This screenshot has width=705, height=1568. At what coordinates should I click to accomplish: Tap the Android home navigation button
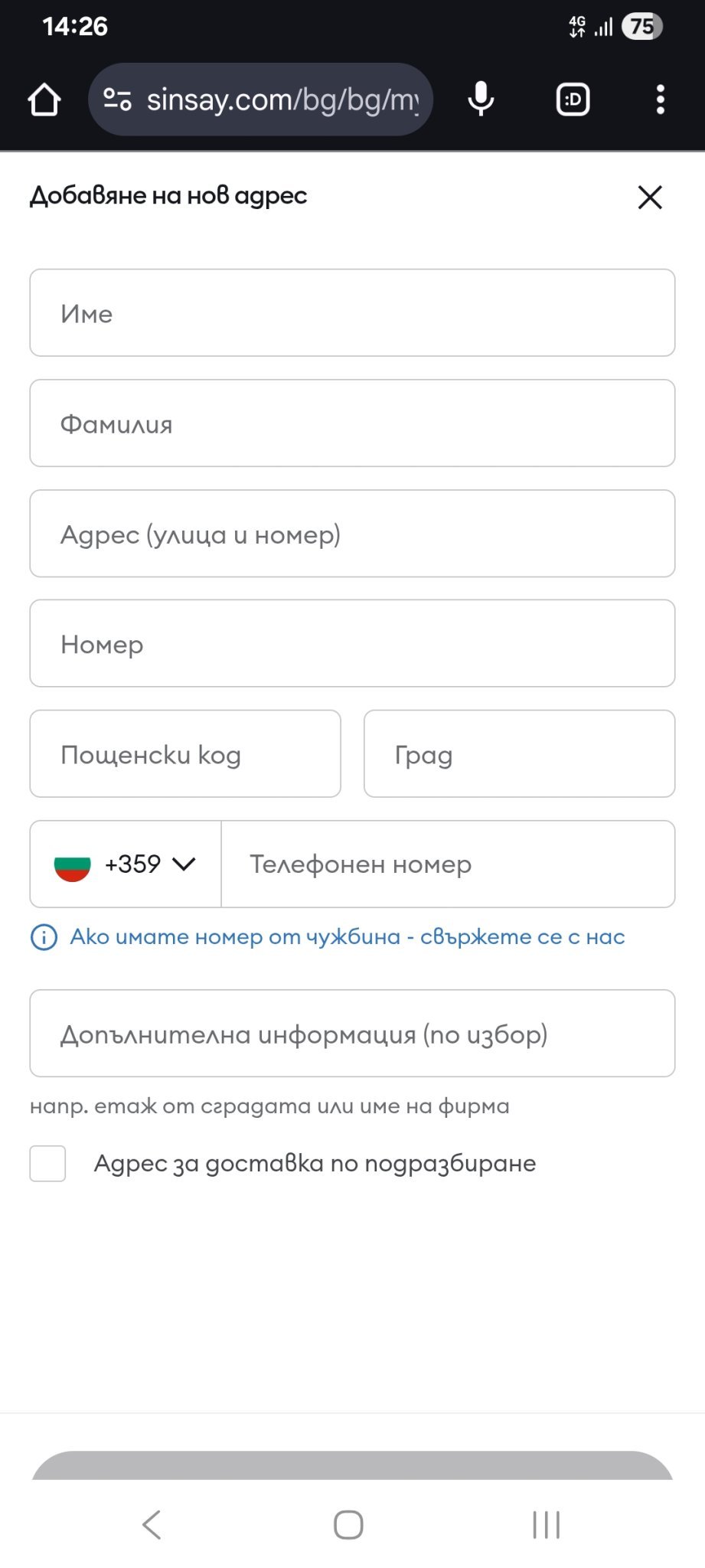348,1524
